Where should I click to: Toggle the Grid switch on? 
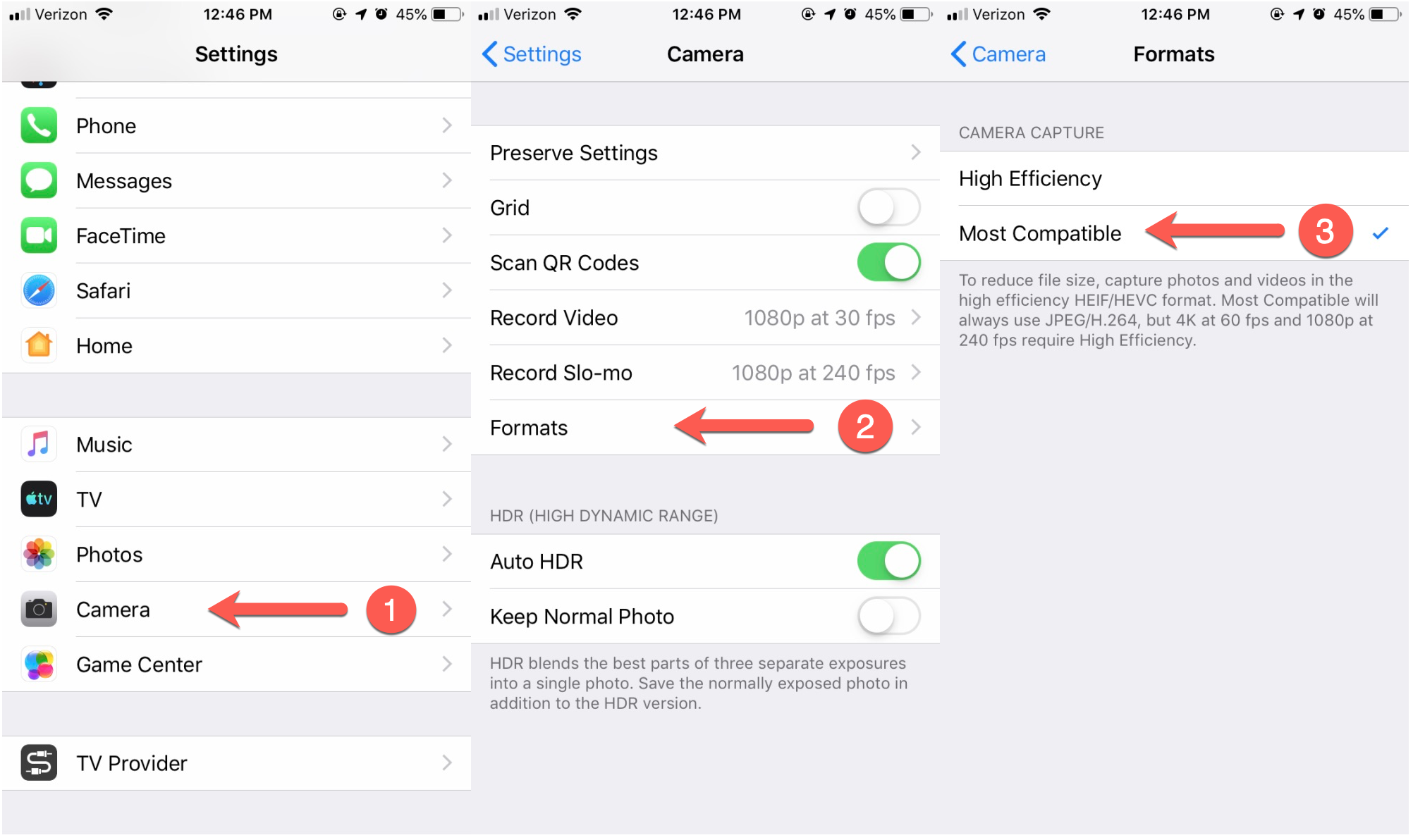coord(890,207)
